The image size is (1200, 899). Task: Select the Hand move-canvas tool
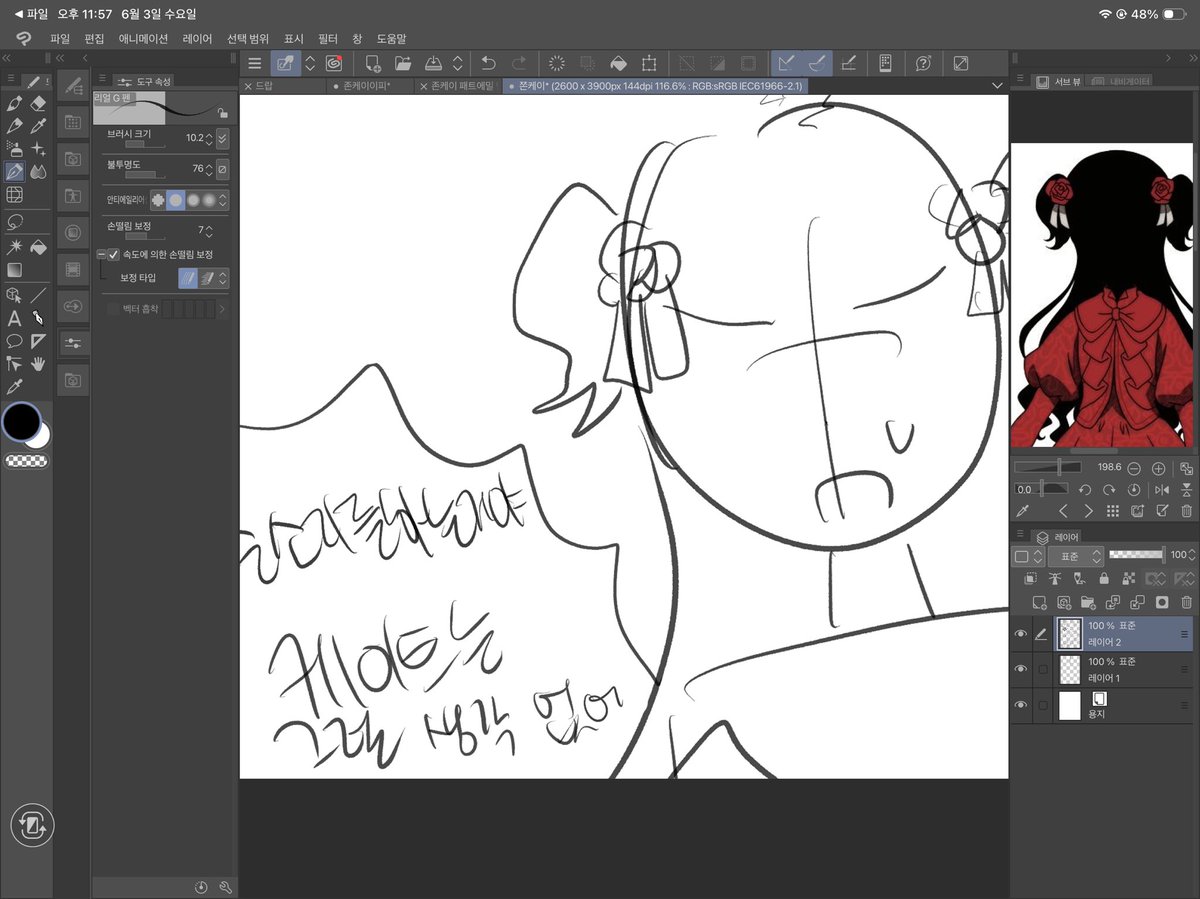[38, 364]
